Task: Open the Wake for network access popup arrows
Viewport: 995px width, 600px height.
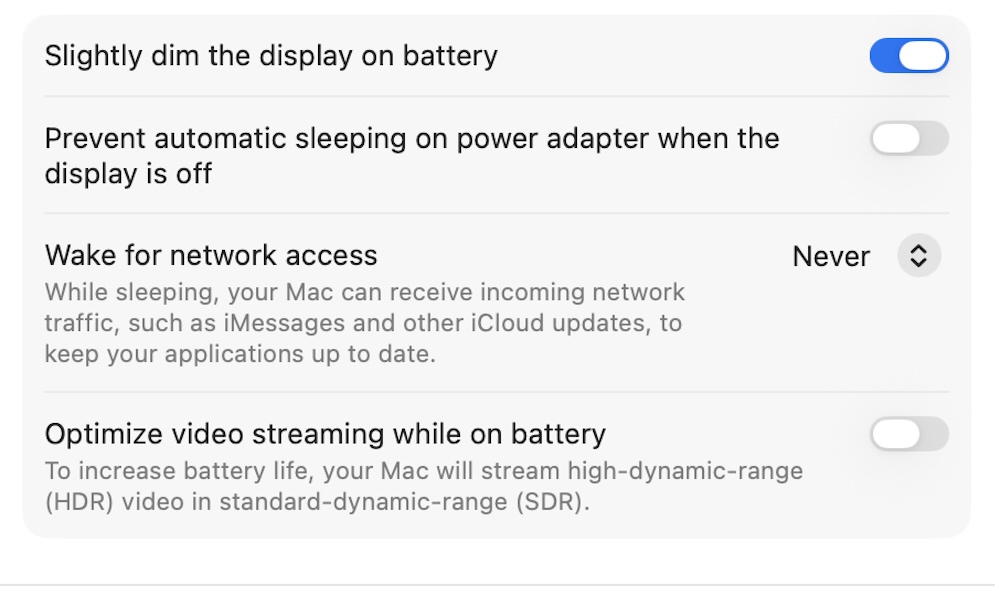Action: [918, 256]
